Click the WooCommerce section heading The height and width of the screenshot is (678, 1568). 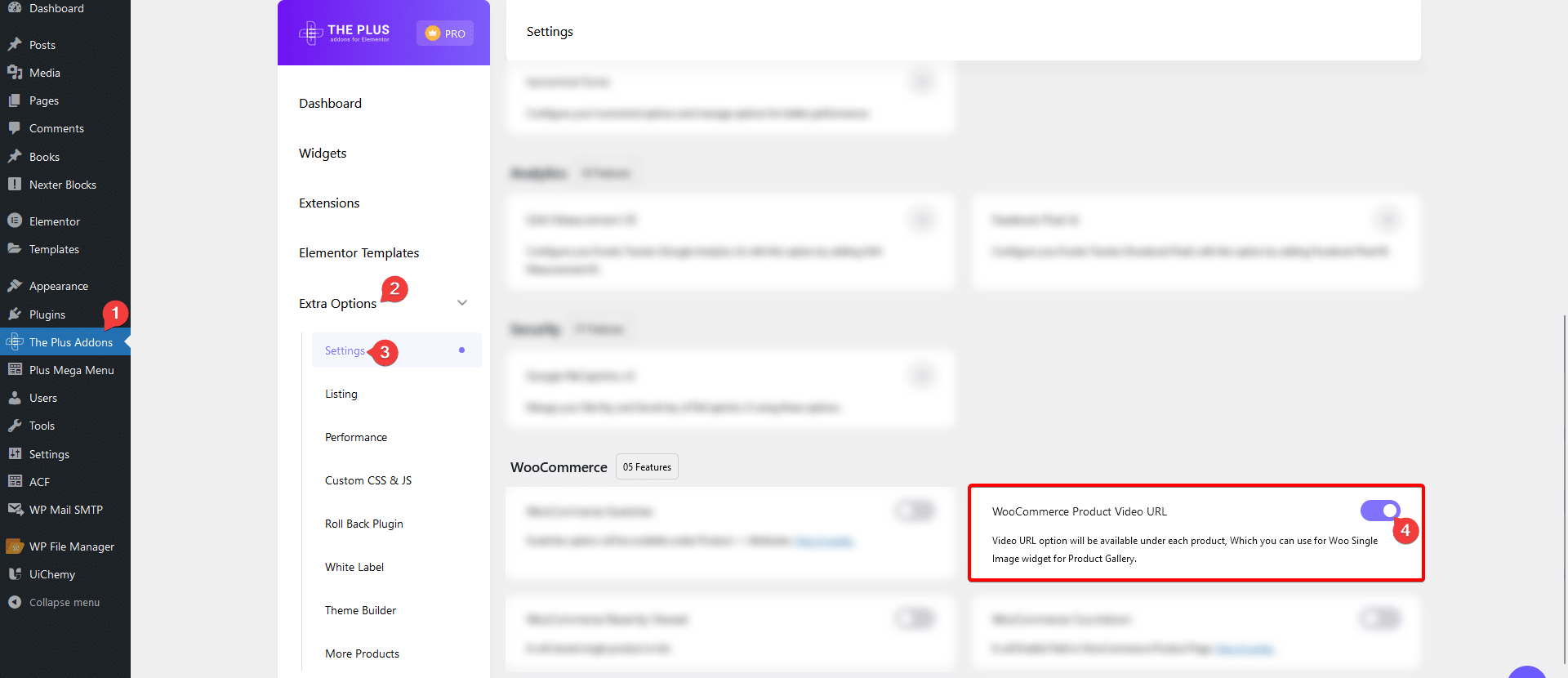tap(559, 467)
